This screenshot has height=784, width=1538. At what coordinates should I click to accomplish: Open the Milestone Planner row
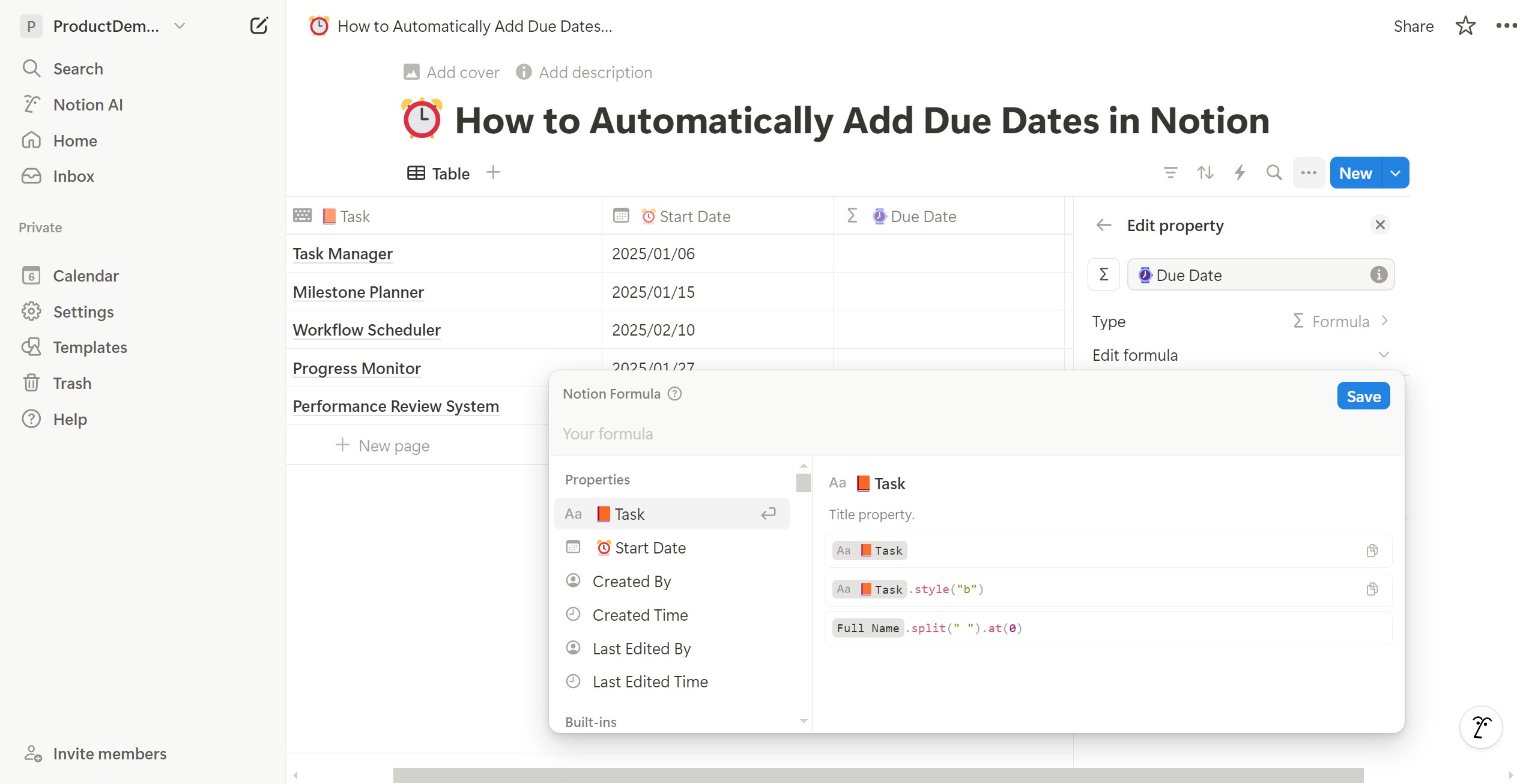click(358, 292)
